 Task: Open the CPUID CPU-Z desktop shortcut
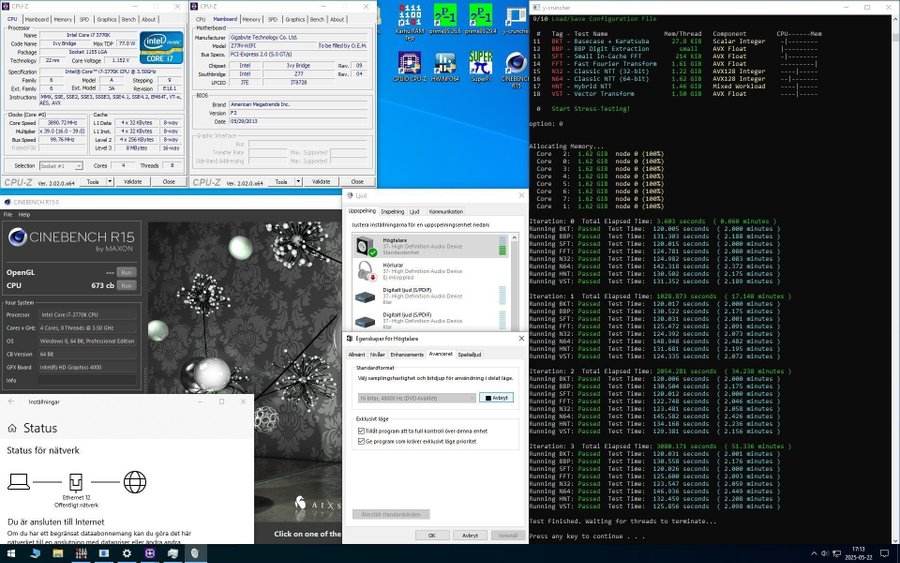409,67
